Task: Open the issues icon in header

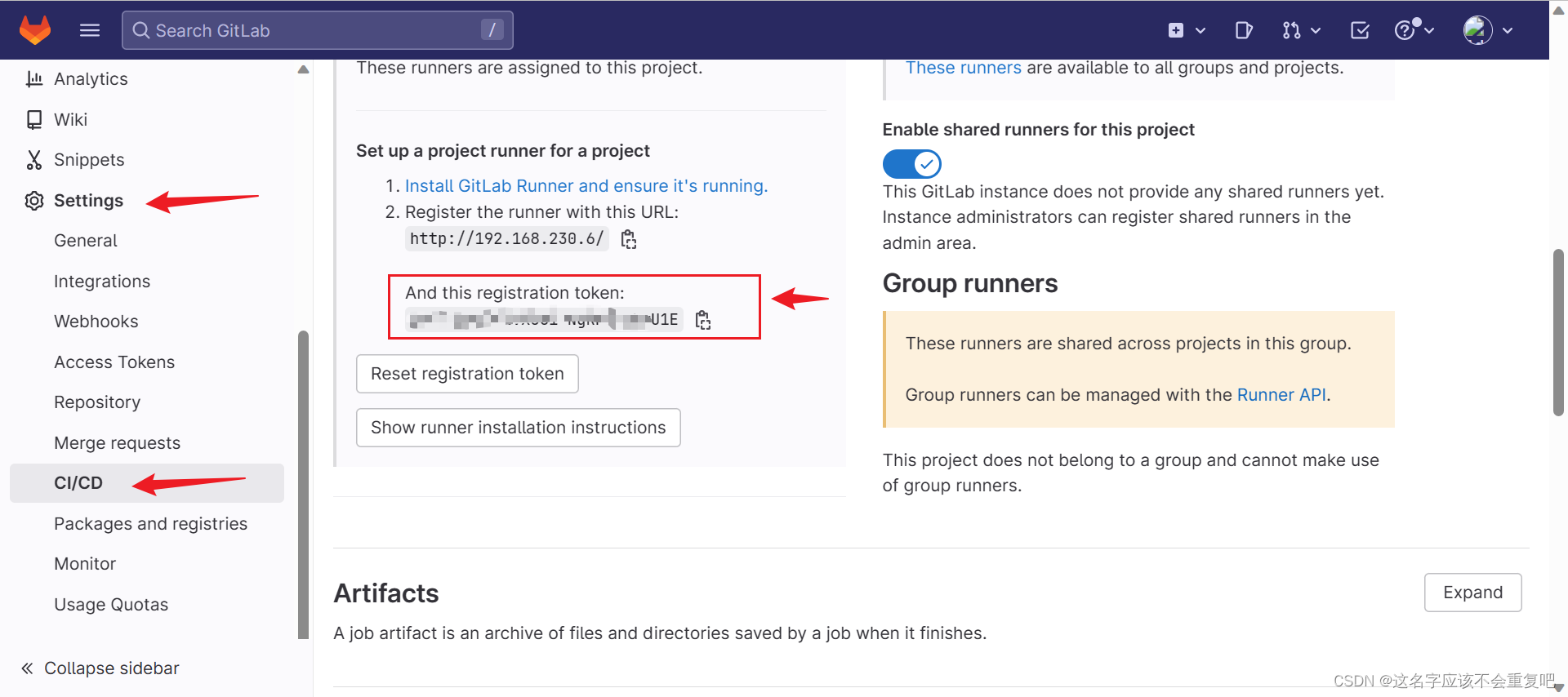Action: click(1244, 30)
